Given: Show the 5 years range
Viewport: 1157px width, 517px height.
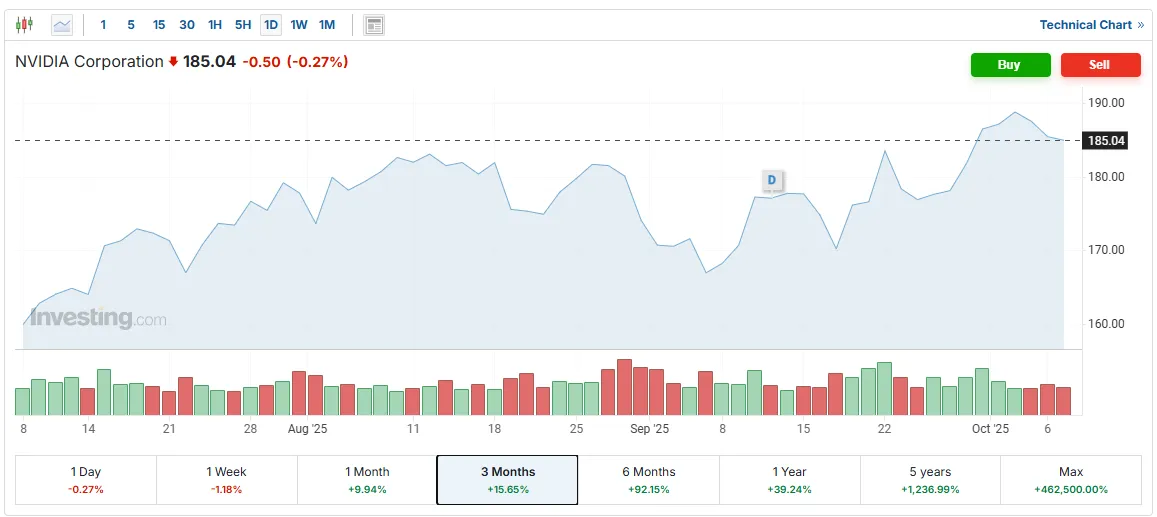Looking at the screenshot, I should pyautogui.click(x=930, y=480).
